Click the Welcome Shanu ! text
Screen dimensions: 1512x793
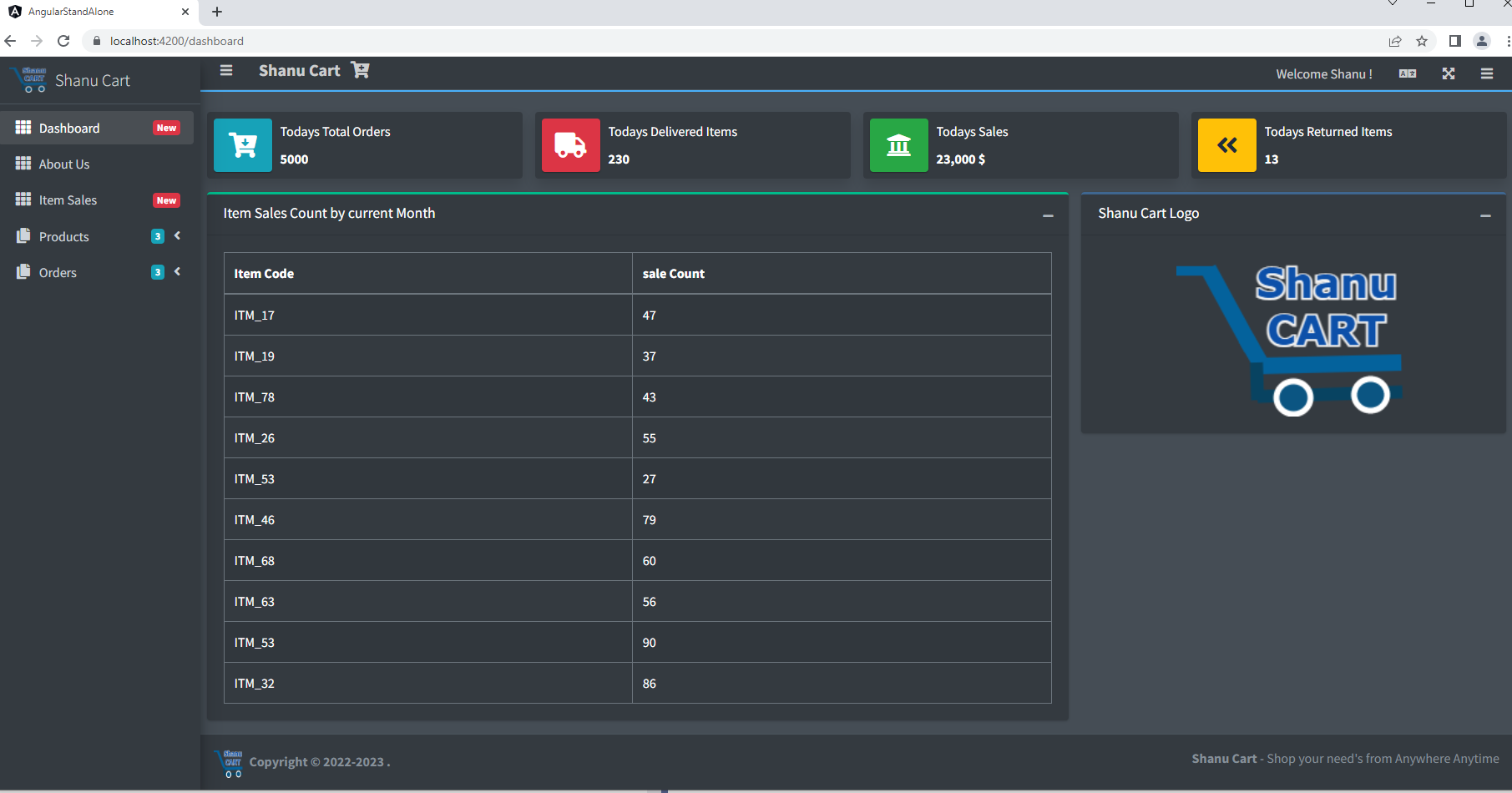[x=1324, y=74]
